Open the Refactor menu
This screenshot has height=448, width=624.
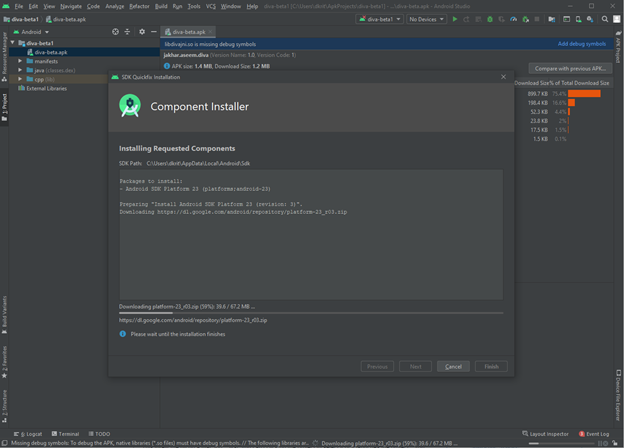coord(139,6)
